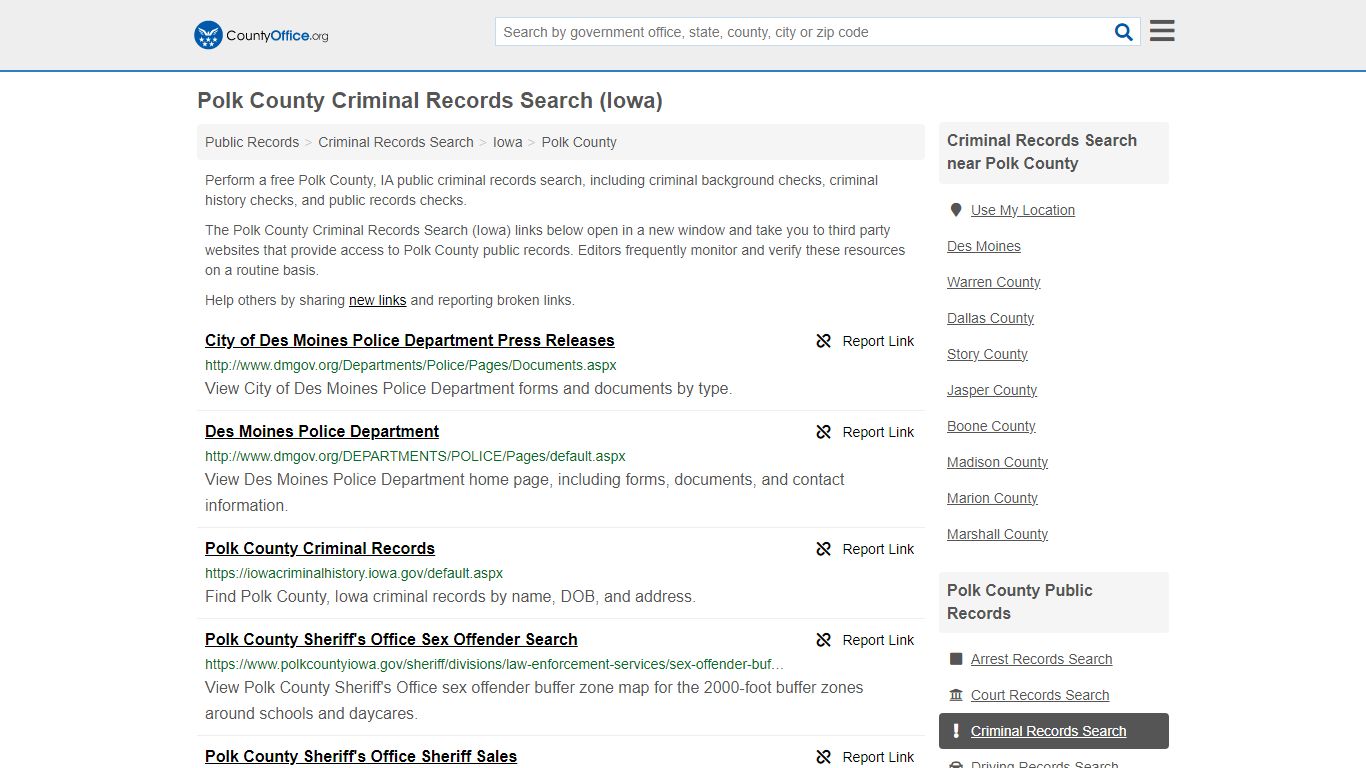The image size is (1366, 768).
Task: Visit dmgov.org Documents.aspx URL
Action: [411, 365]
